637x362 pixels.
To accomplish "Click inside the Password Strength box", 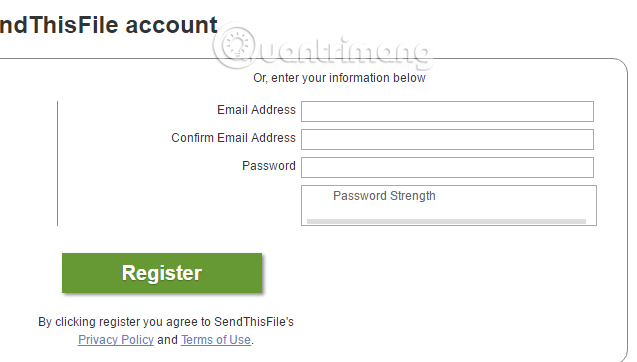I will [x=449, y=206].
